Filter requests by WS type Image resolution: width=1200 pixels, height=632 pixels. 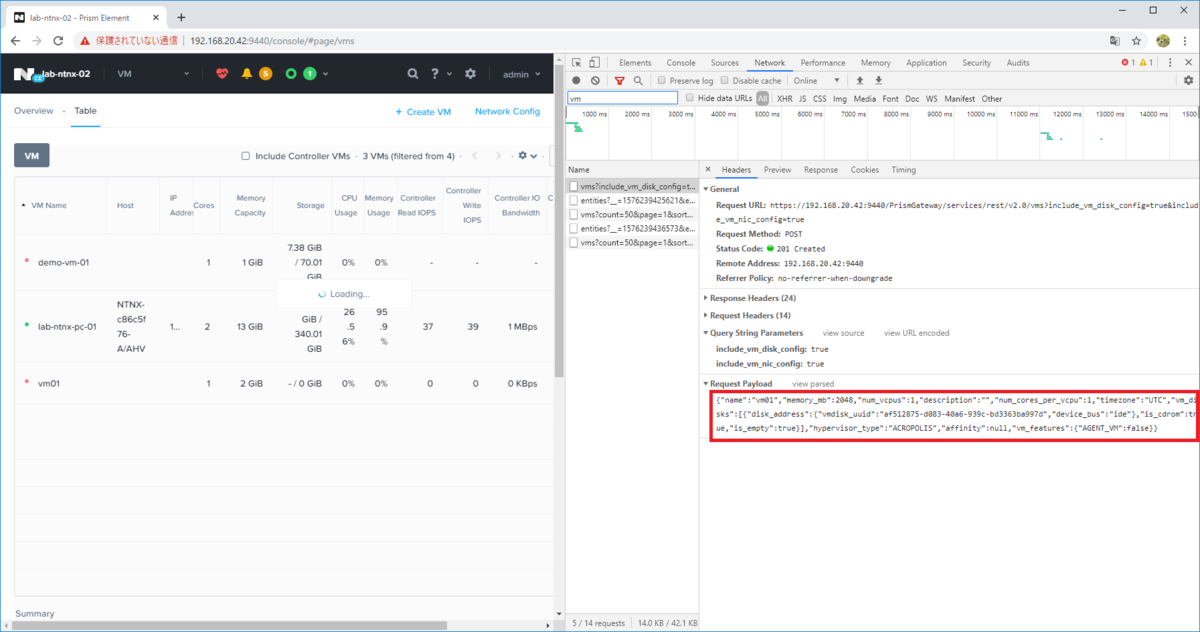pyautogui.click(x=932, y=99)
